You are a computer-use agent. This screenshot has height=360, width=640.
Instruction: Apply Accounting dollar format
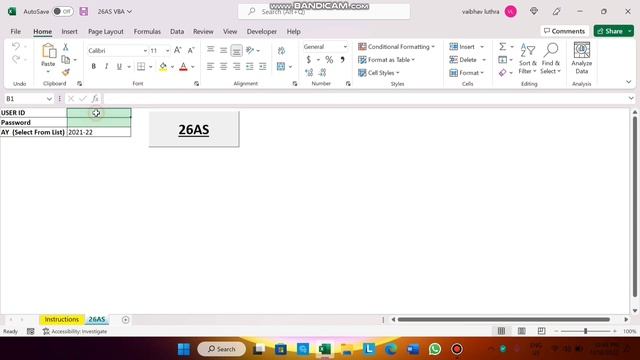(x=309, y=60)
